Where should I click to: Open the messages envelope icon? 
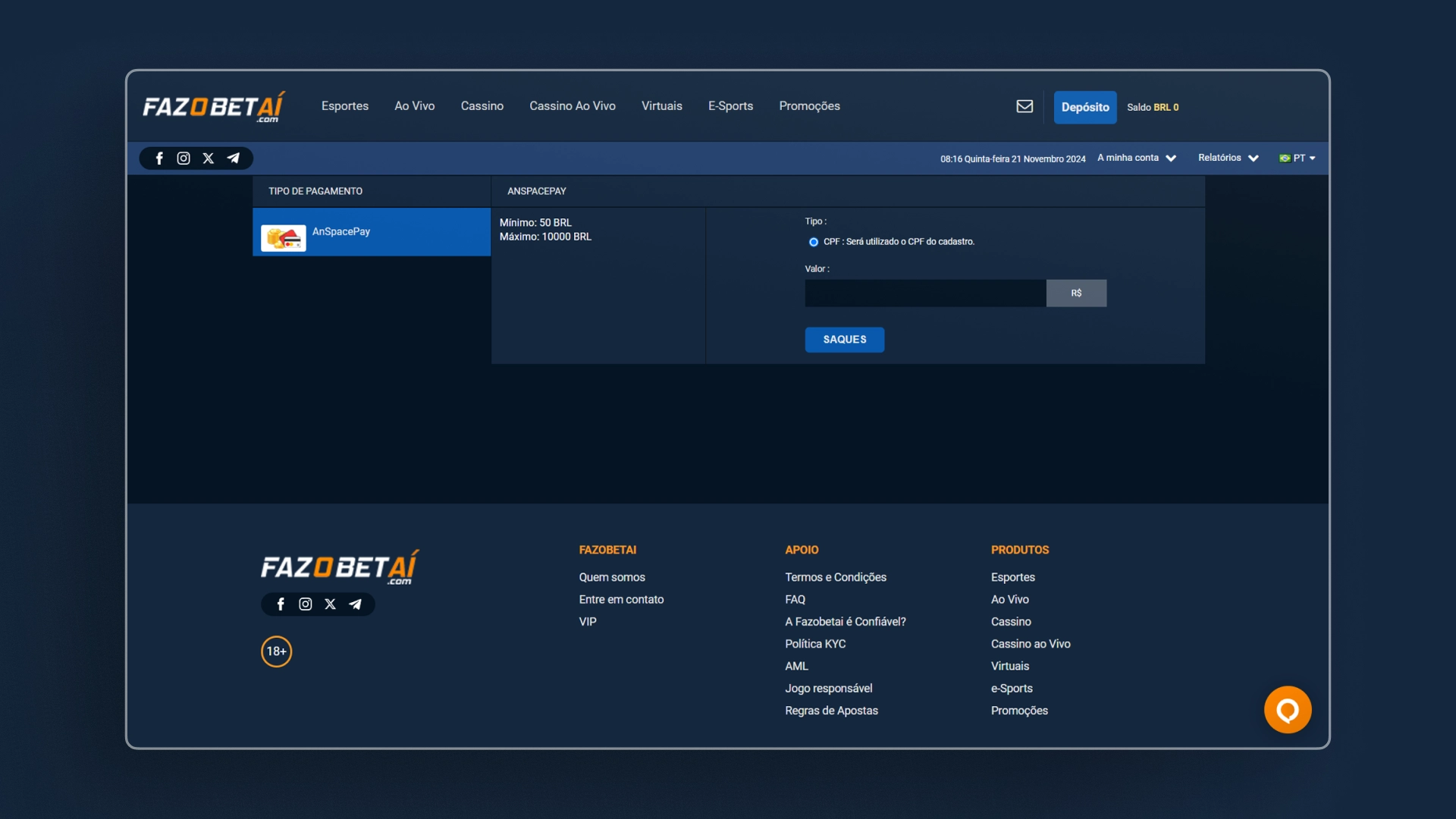pyautogui.click(x=1025, y=106)
